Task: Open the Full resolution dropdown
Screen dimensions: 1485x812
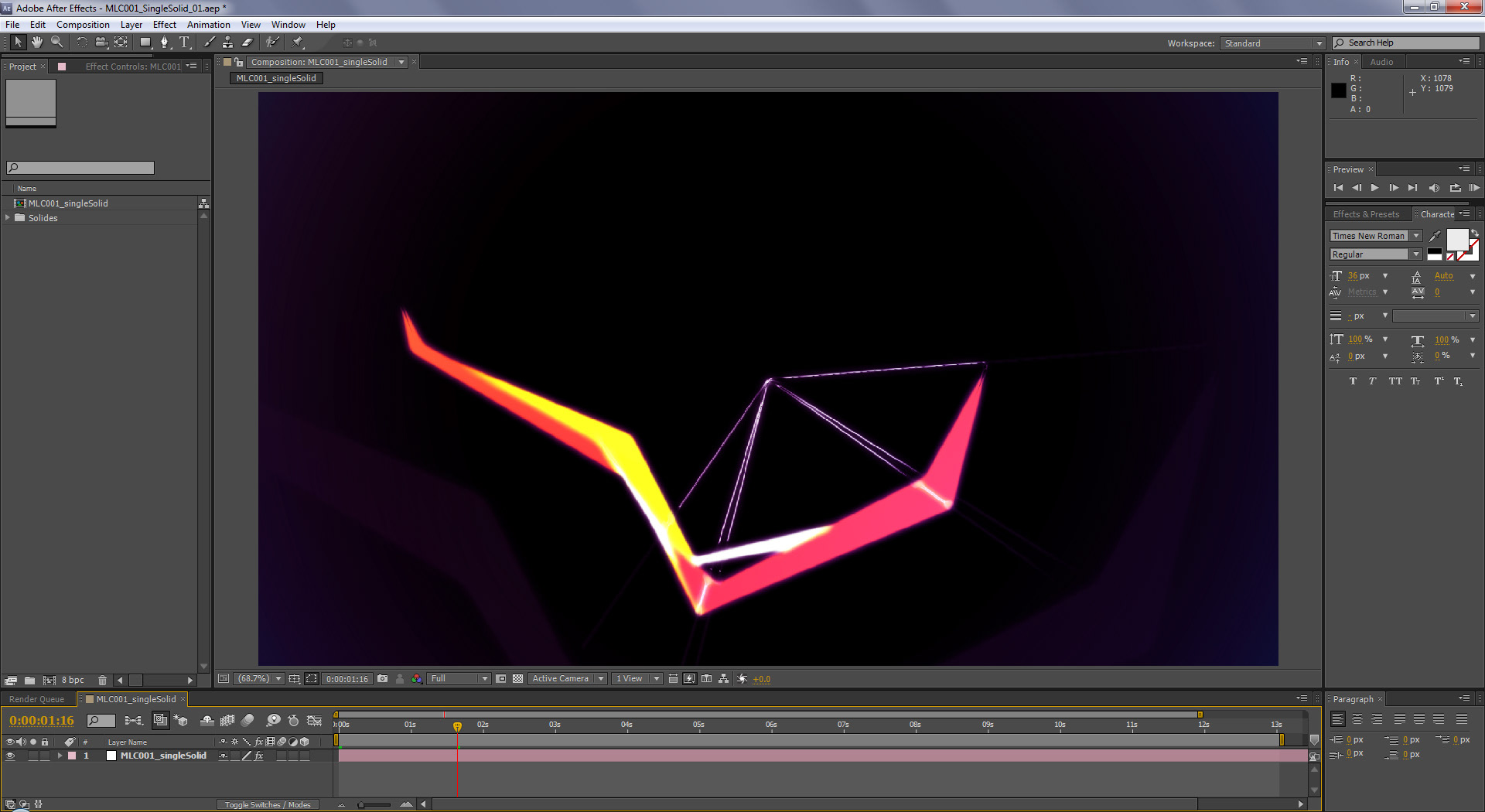Action: pyautogui.click(x=459, y=679)
